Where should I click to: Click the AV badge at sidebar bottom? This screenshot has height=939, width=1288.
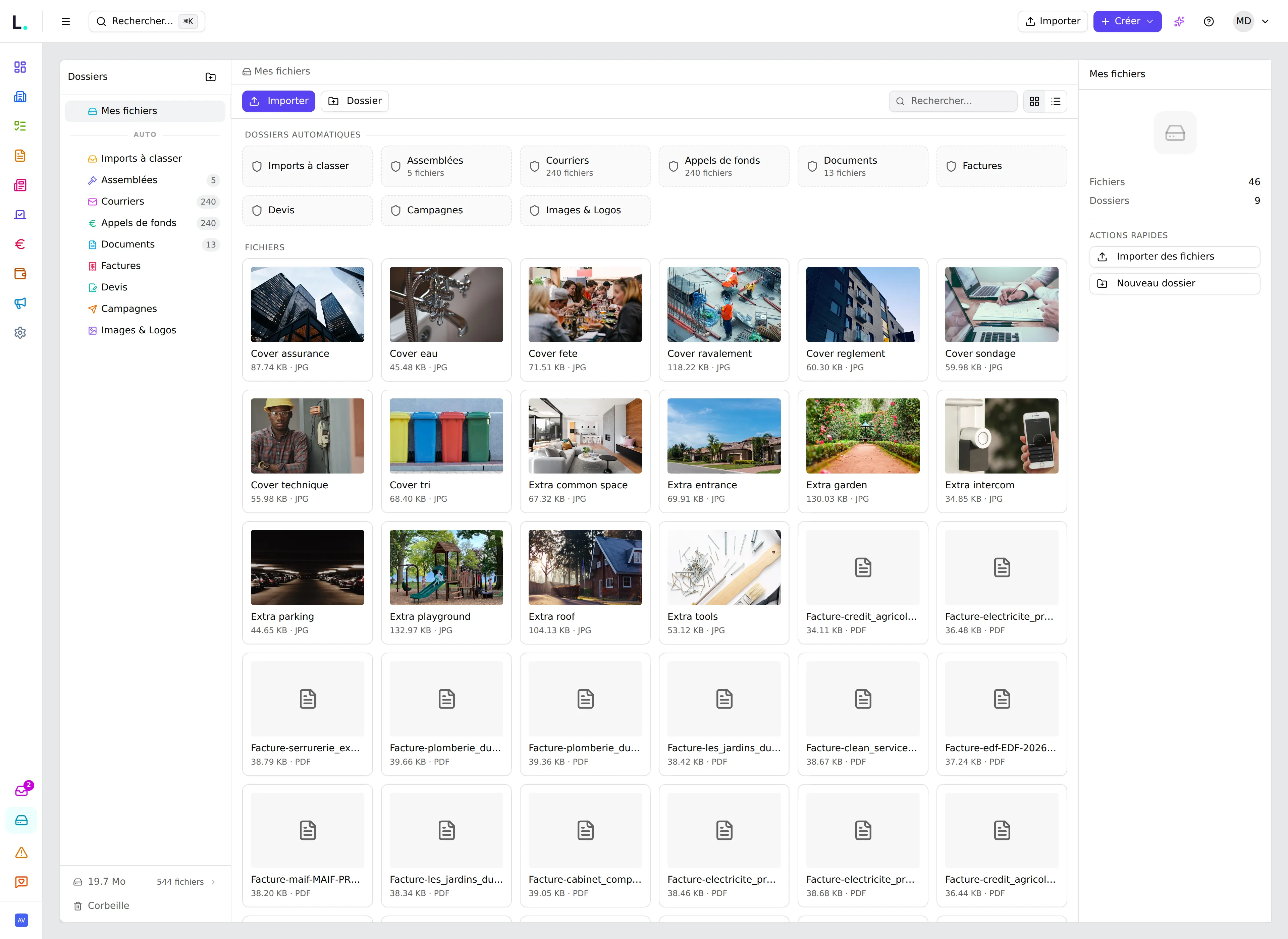pos(21,920)
